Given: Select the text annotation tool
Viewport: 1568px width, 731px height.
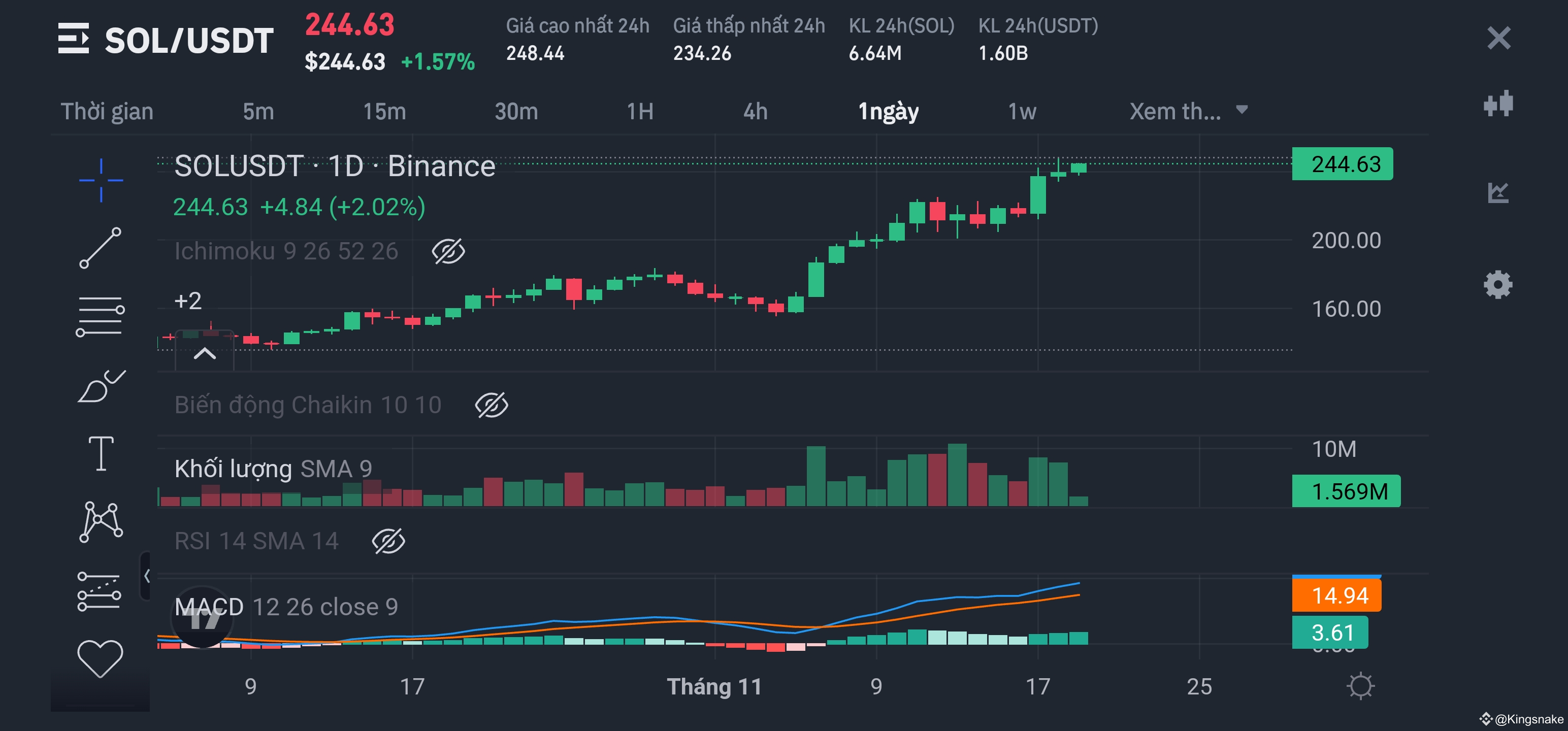Looking at the screenshot, I should [101, 453].
